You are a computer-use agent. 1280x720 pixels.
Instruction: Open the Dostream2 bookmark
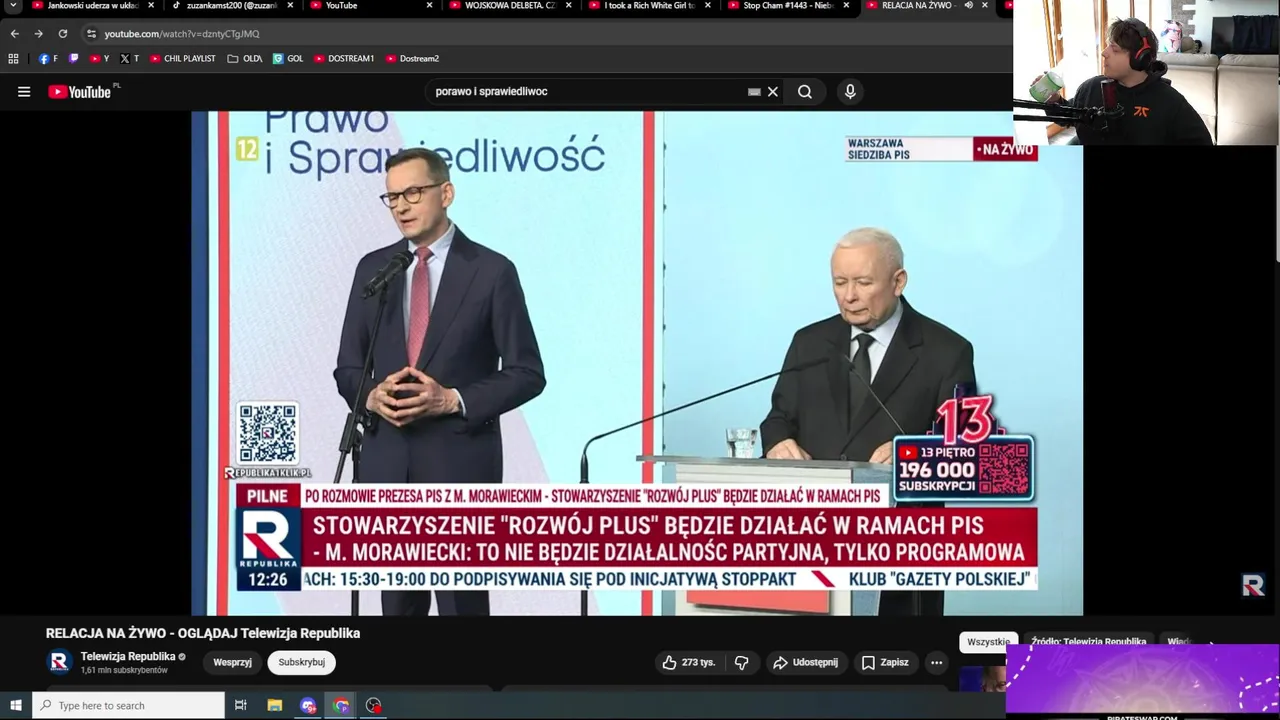[x=412, y=59]
